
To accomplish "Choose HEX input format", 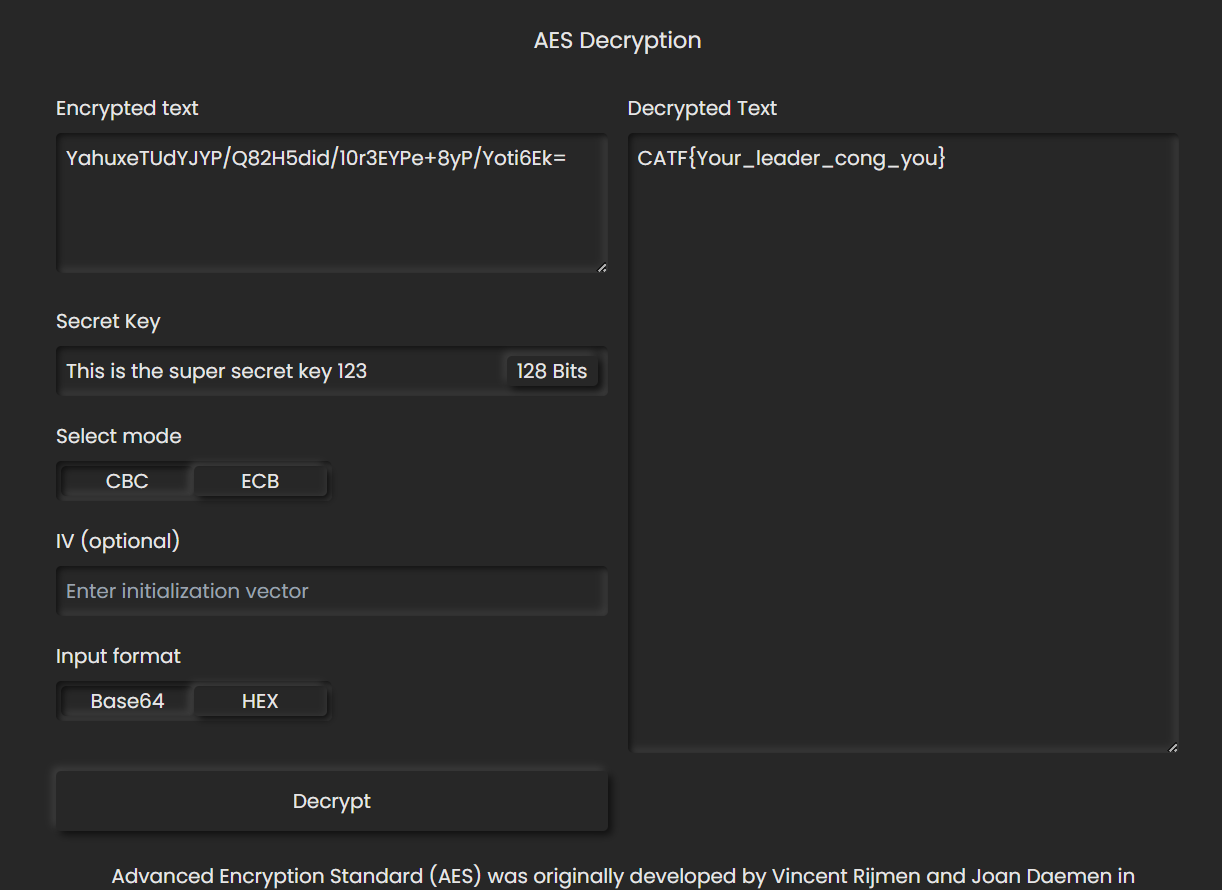I will click(260, 701).
